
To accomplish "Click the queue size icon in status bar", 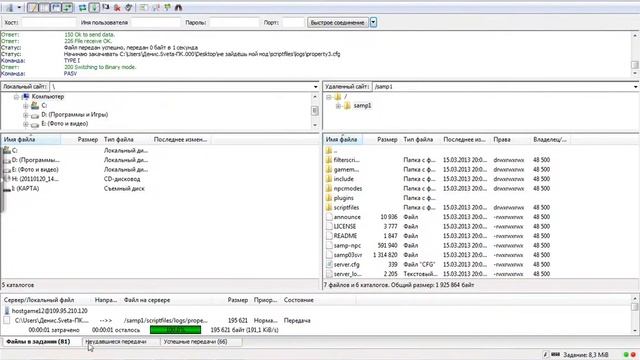I will click(556, 354).
